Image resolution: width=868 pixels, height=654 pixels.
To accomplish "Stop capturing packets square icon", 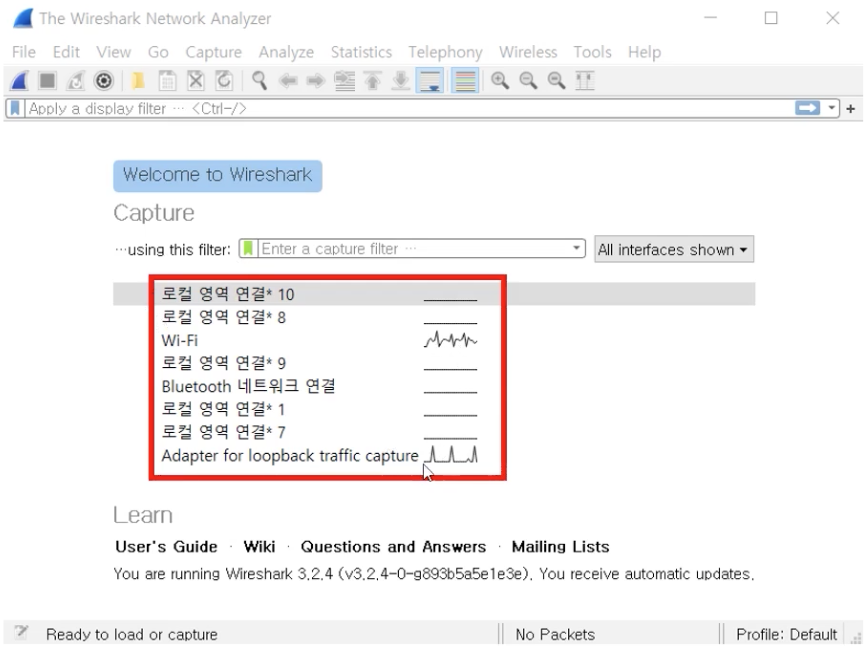I will pos(48,81).
